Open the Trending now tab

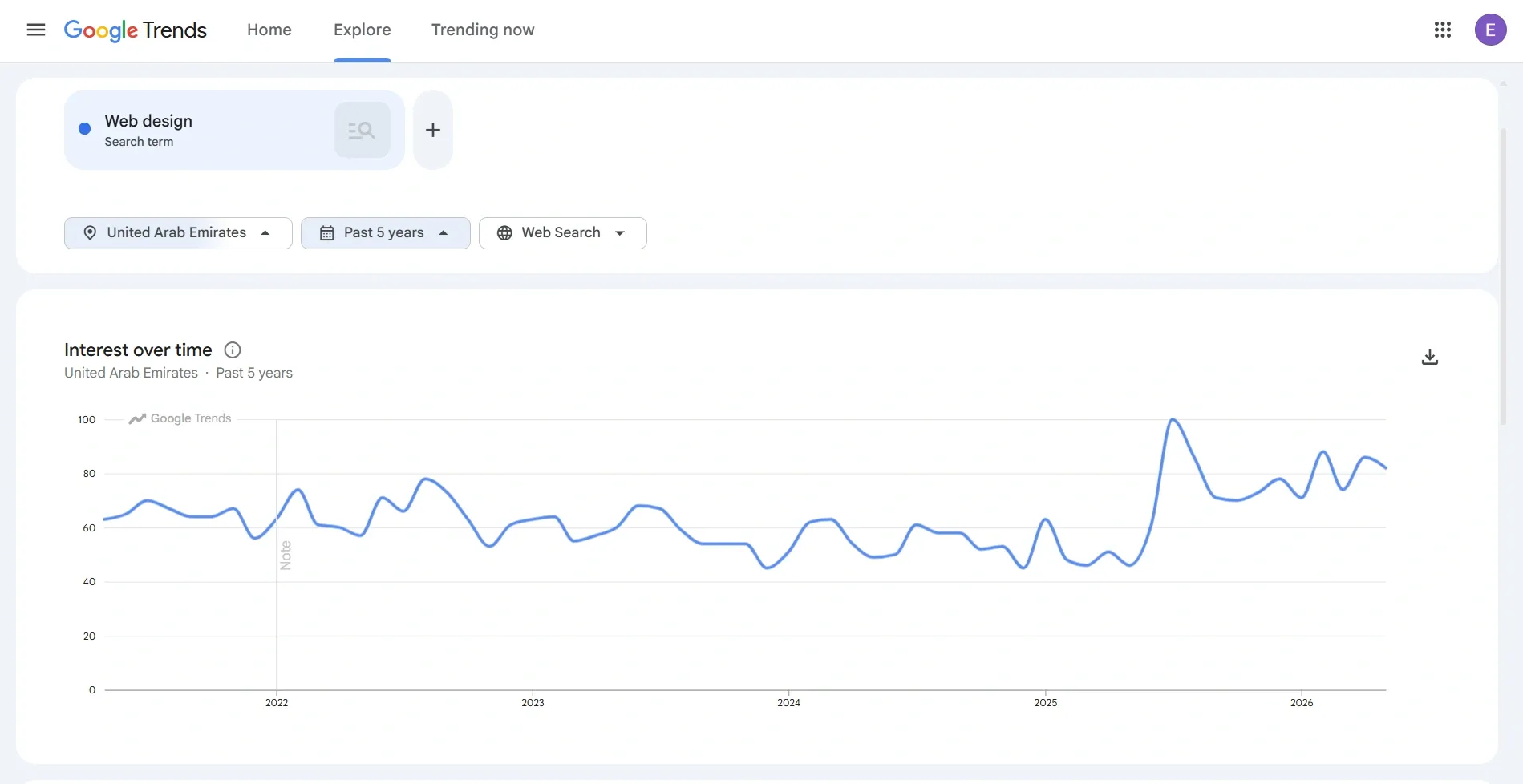tap(483, 30)
